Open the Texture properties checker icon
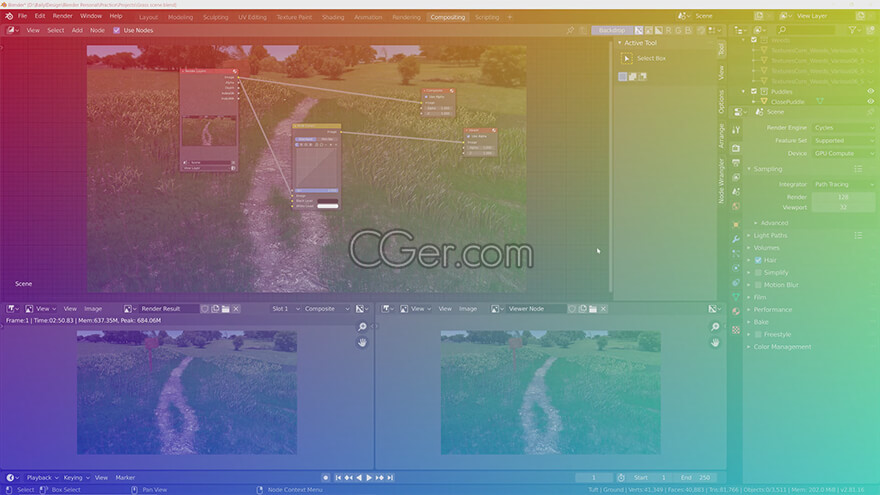The height and width of the screenshot is (495, 880). click(x=736, y=329)
